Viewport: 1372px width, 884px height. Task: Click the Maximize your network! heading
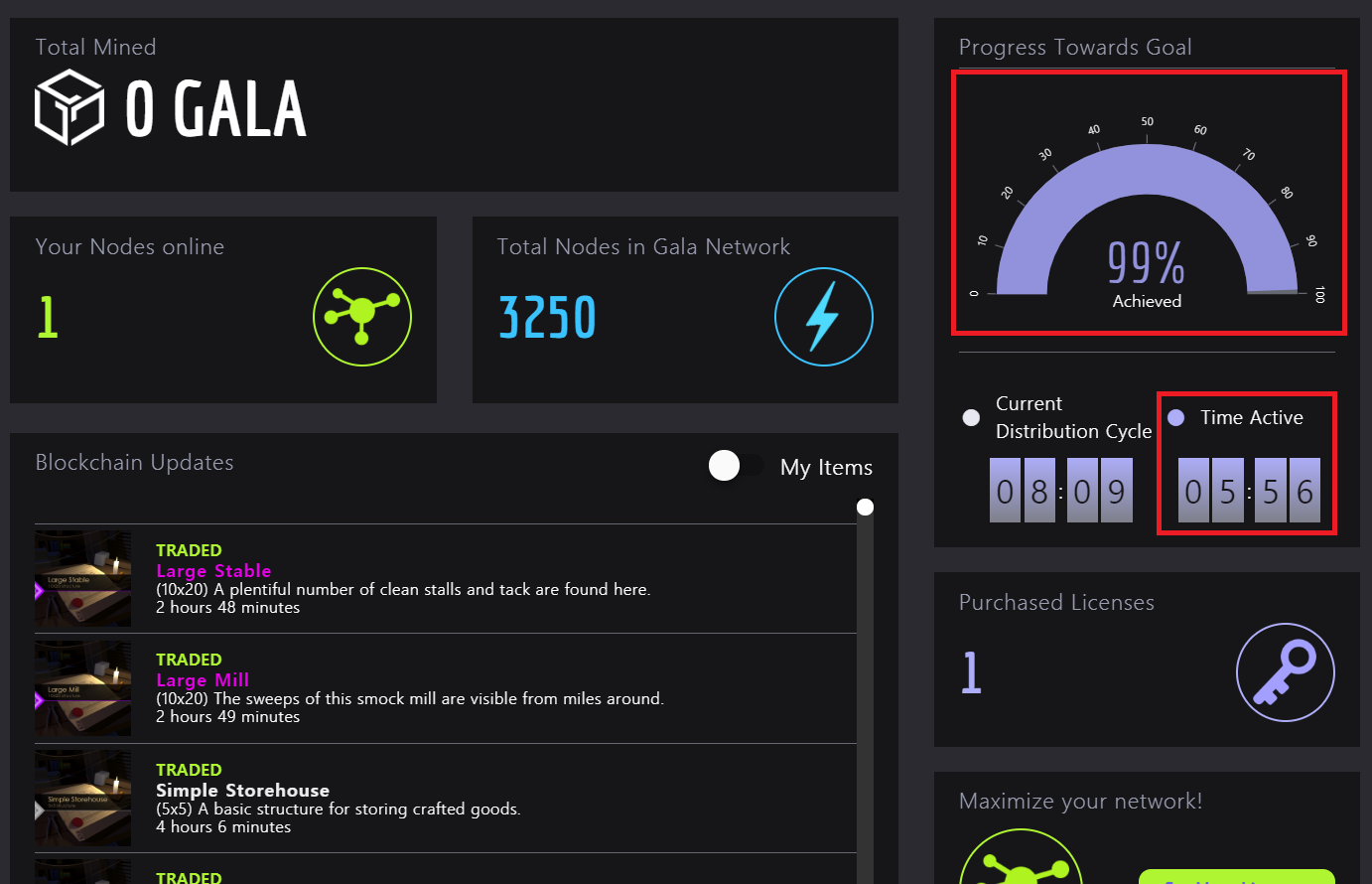pos(1080,802)
